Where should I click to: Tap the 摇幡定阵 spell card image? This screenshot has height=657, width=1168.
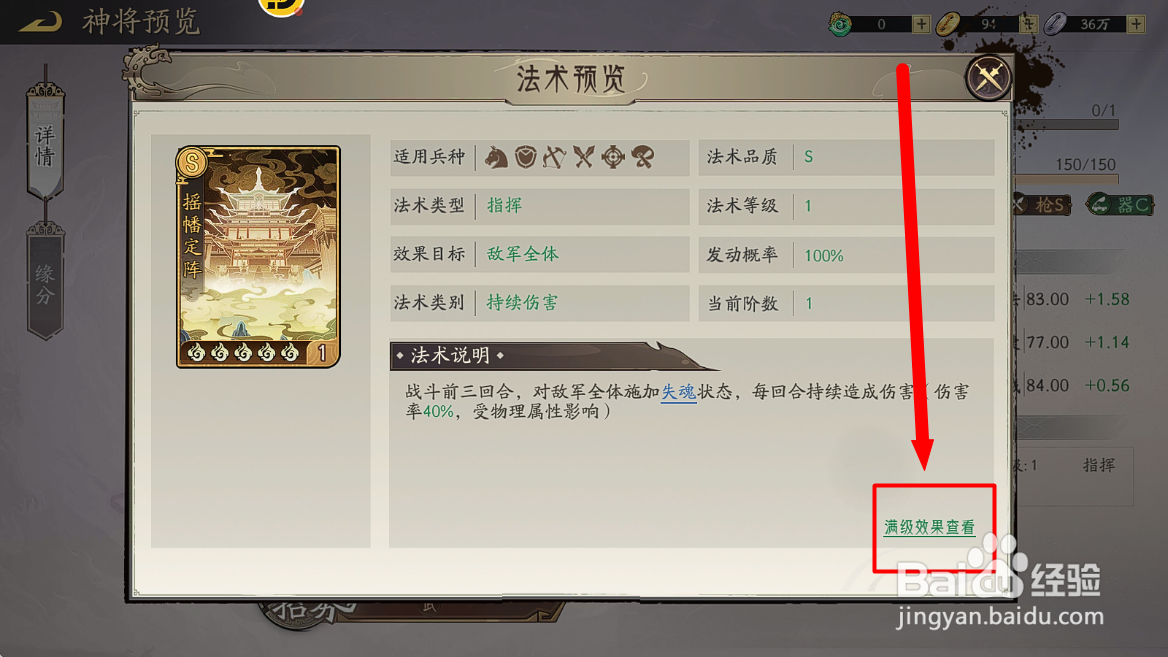258,256
